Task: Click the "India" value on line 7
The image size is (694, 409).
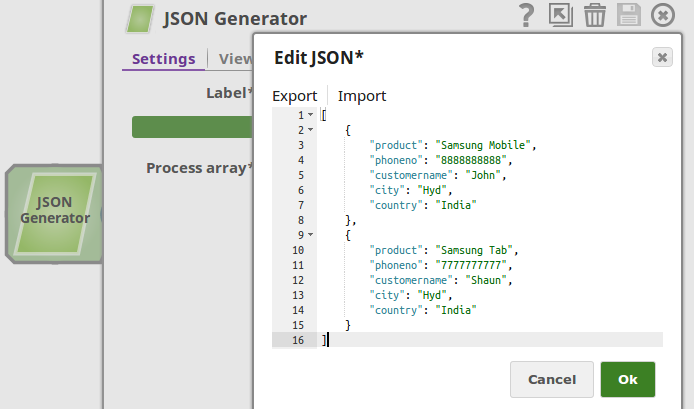Action: 456,205
